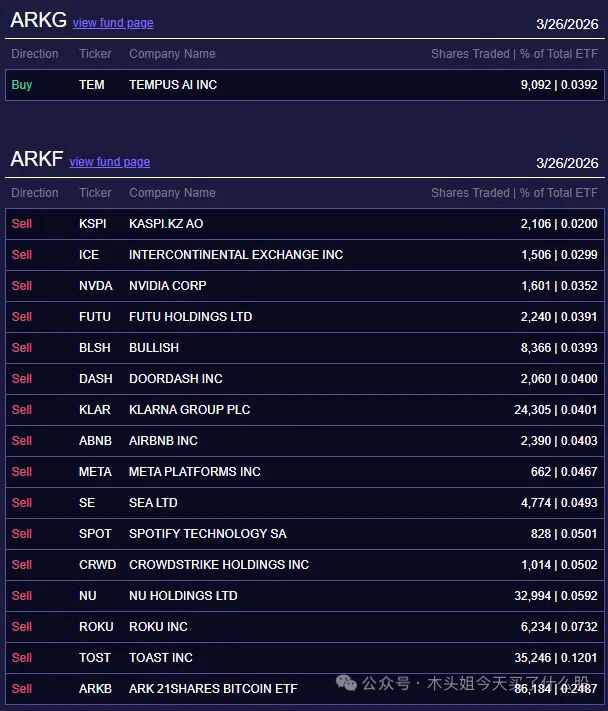This screenshot has height=711, width=608.
Task: Select NVIDIA CORP company name
Action: [167, 286]
